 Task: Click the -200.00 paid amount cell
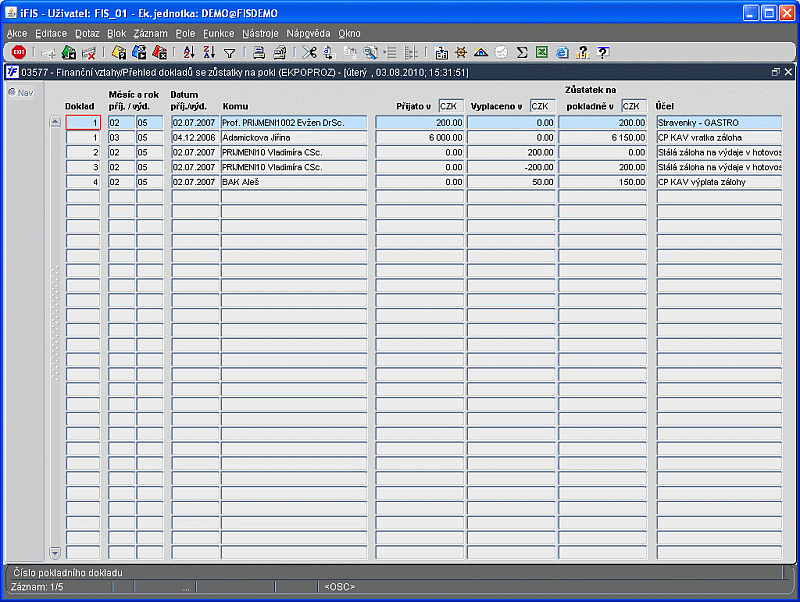(511, 167)
